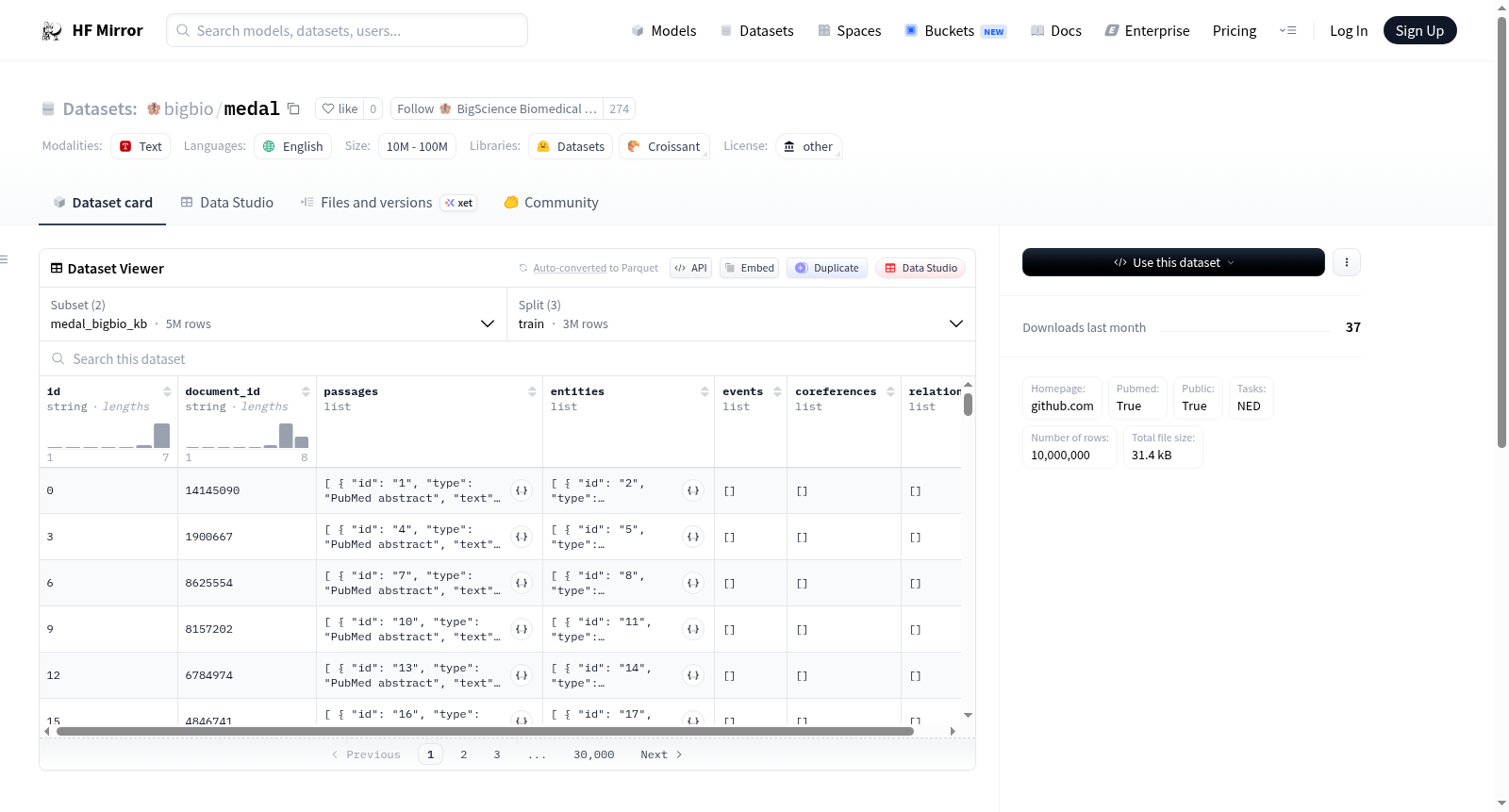
Task: Like the medal dataset
Action: click(x=340, y=108)
